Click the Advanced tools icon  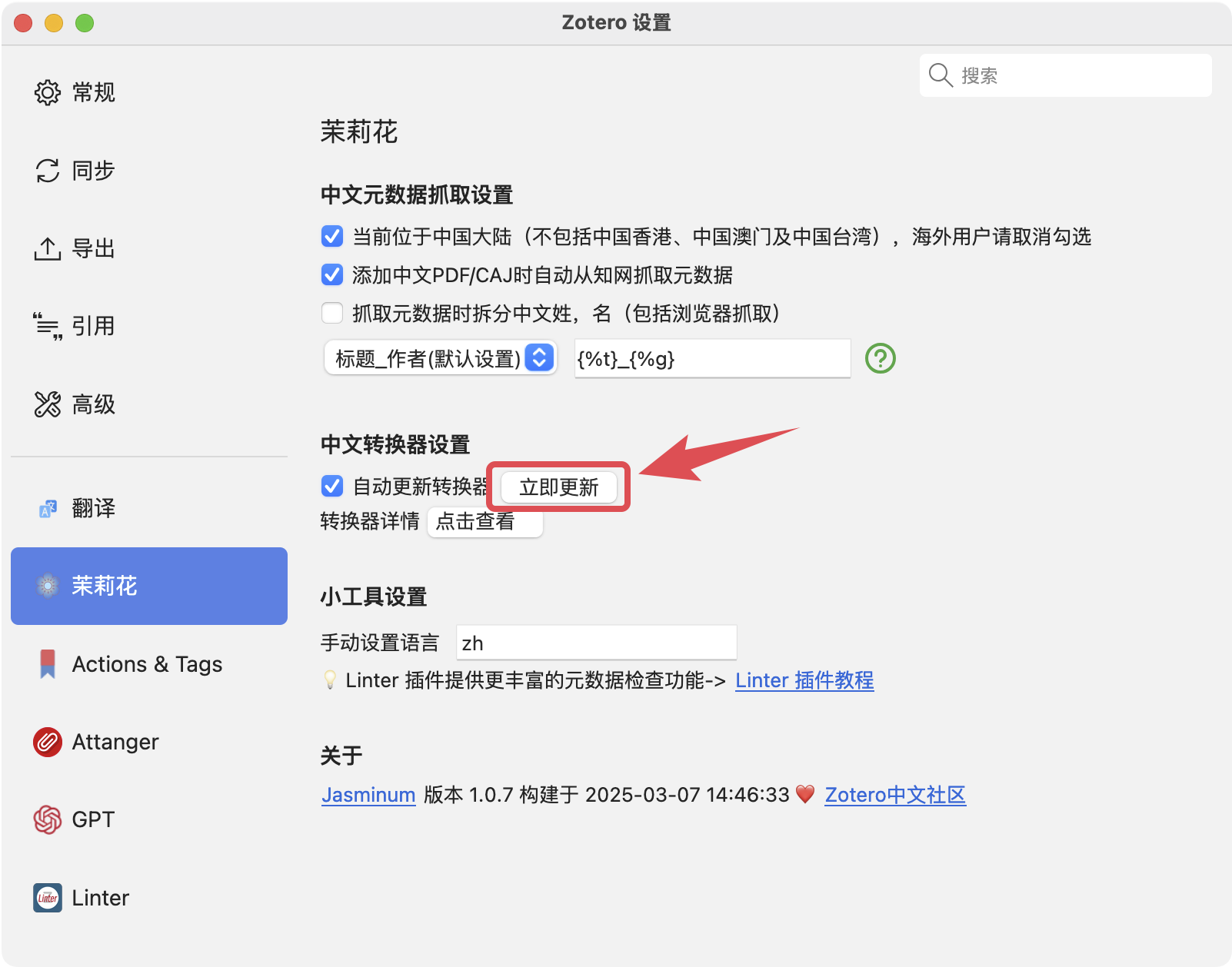click(x=47, y=404)
